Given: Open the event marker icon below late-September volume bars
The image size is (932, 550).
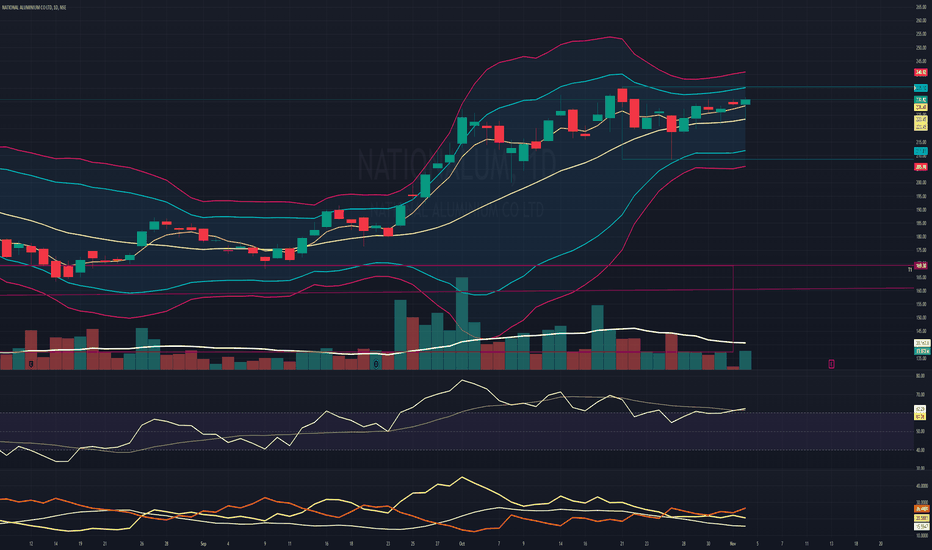Looking at the screenshot, I should (x=376, y=364).
